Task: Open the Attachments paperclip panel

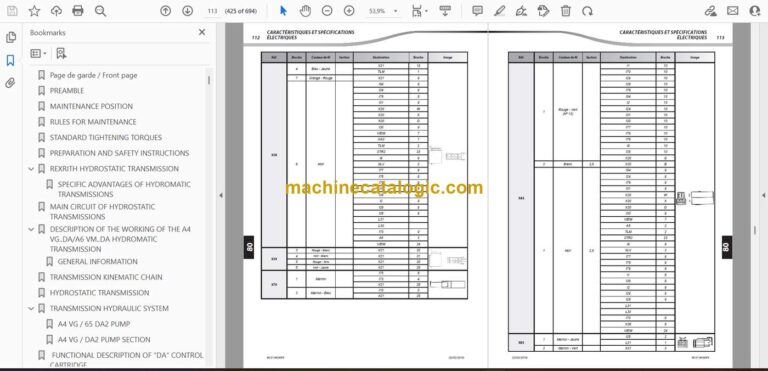Action: (11, 83)
